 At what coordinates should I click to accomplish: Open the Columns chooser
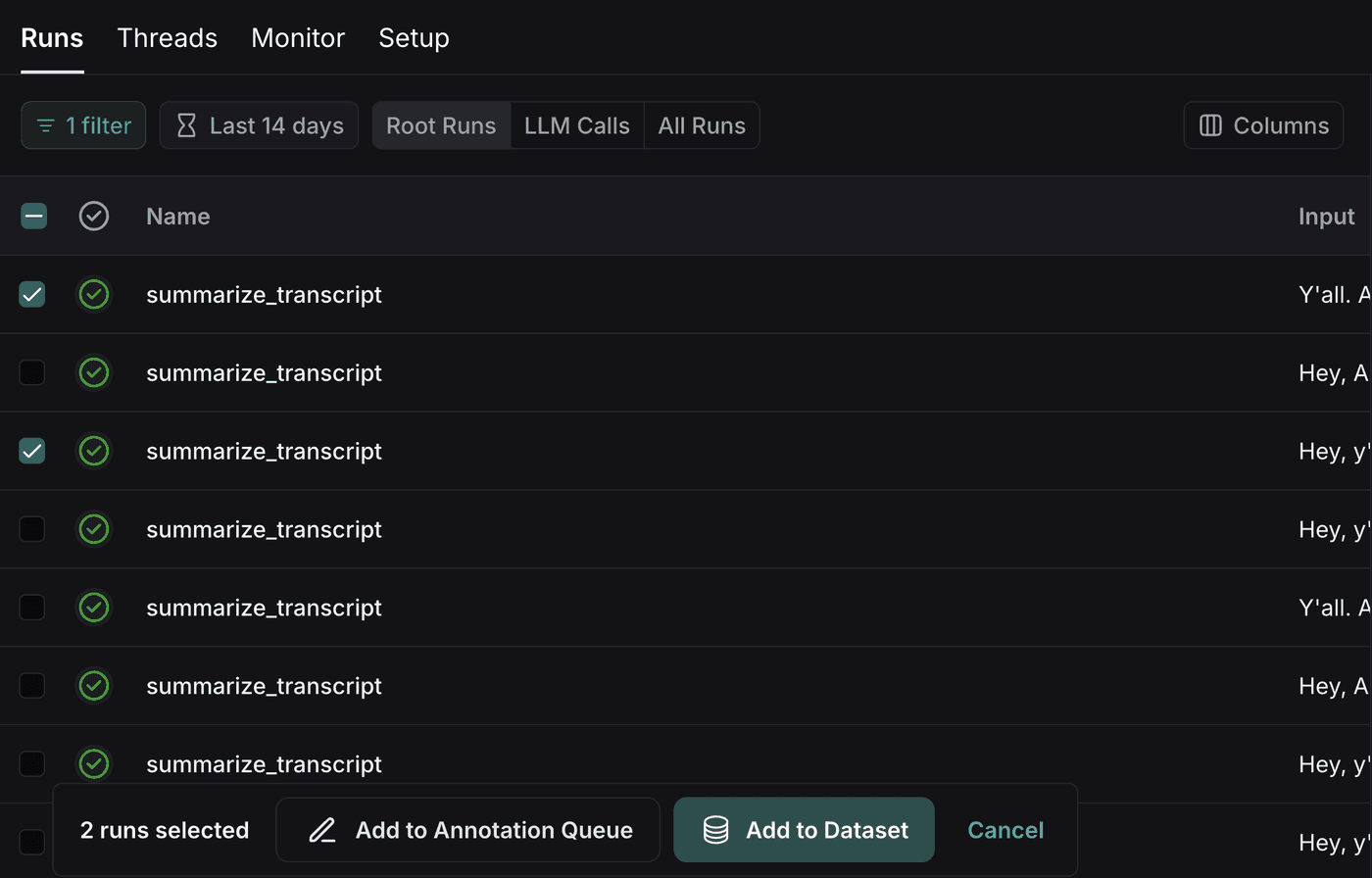1263,125
